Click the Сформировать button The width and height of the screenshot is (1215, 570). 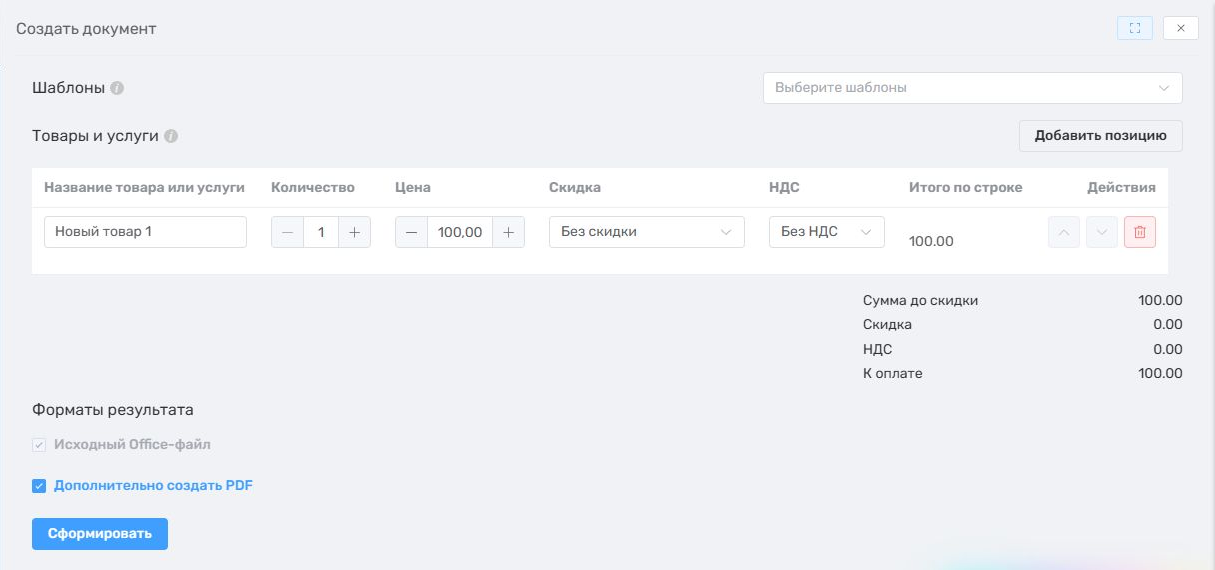click(100, 534)
